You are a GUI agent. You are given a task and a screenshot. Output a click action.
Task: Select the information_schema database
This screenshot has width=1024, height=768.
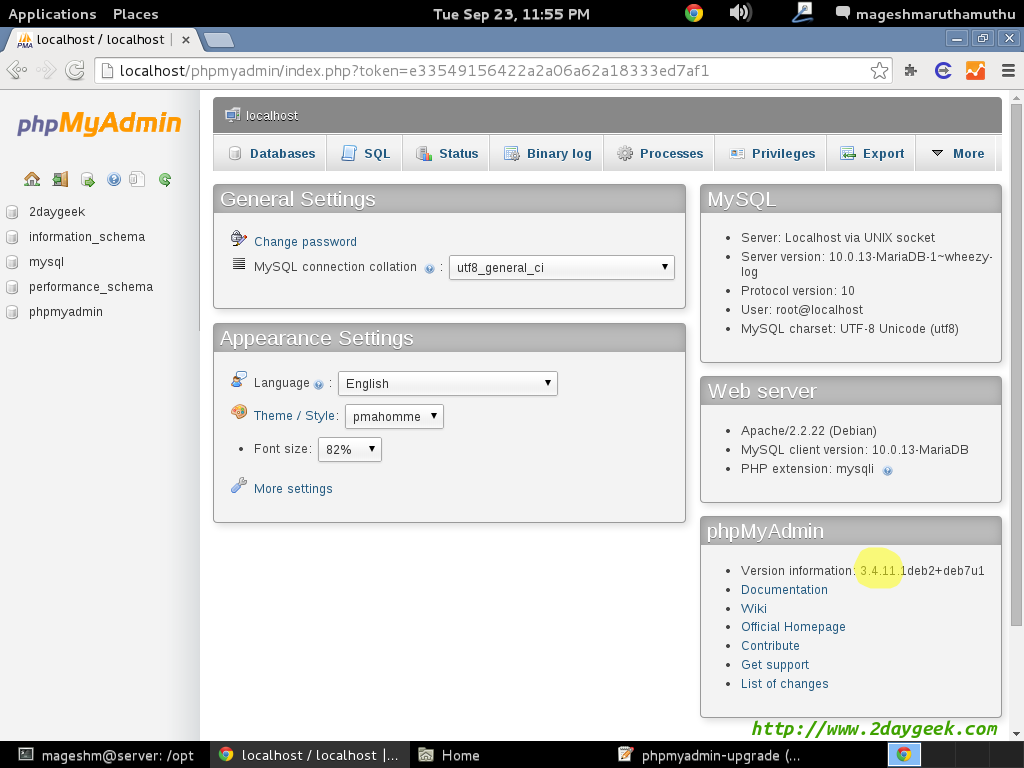(x=87, y=237)
